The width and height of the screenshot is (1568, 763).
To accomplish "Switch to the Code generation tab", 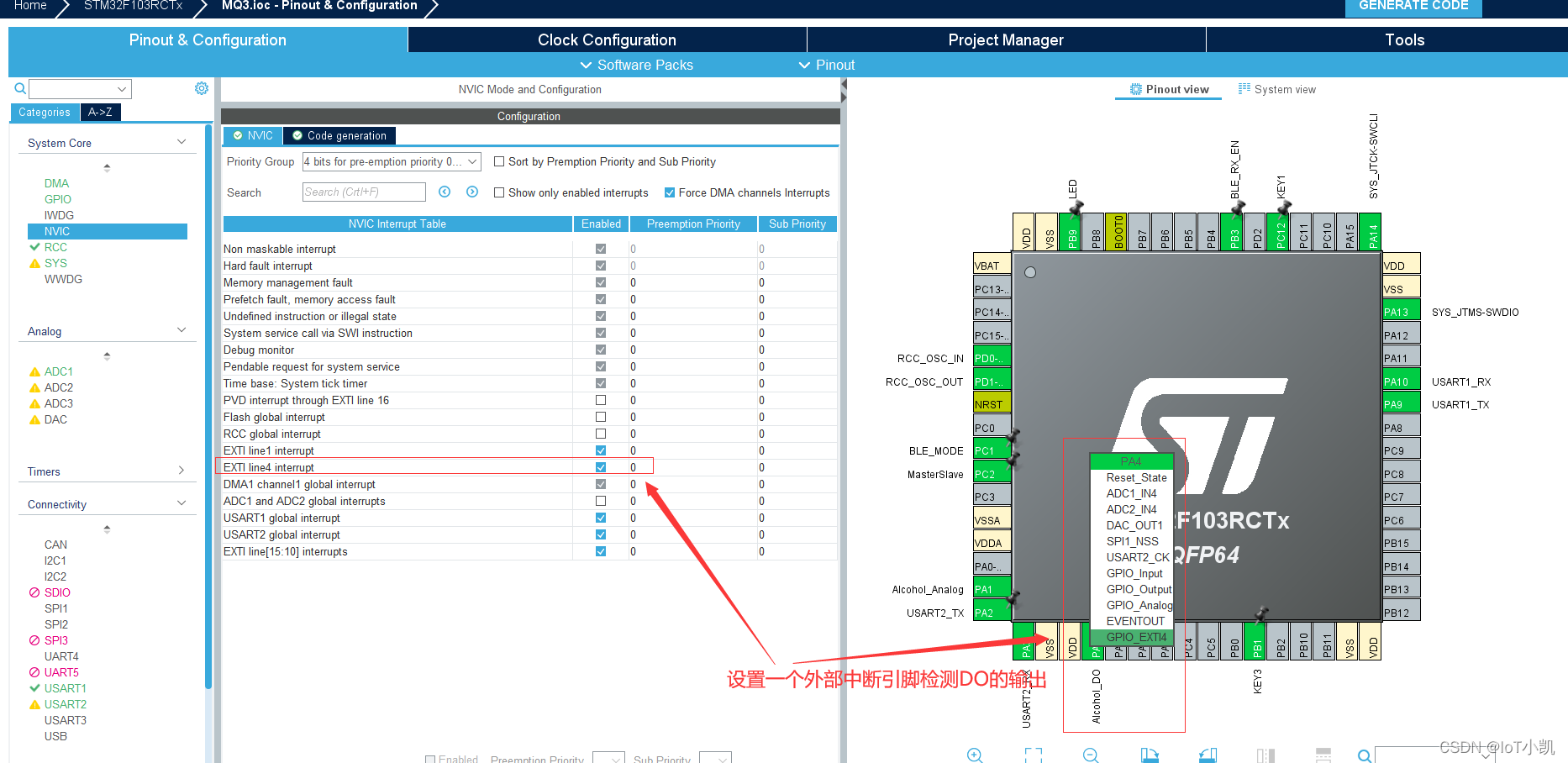I will pyautogui.click(x=339, y=135).
